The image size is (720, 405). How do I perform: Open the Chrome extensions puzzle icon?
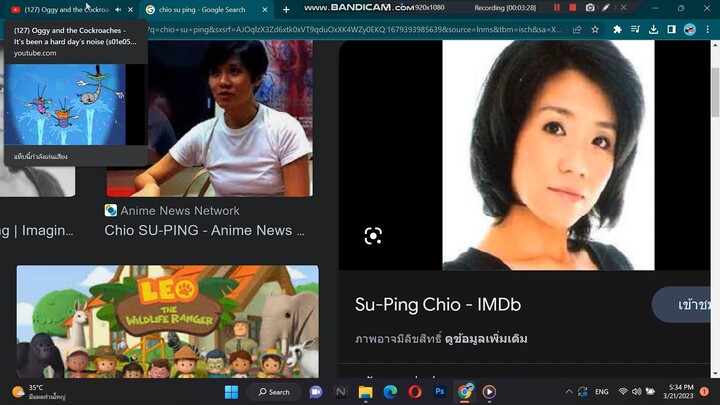tap(618, 29)
